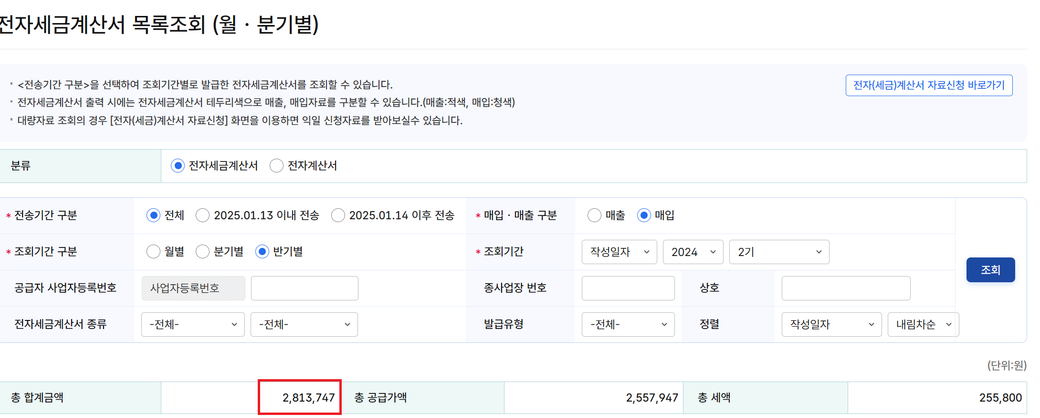
Task: Click the blue 조회 search button
Action: pos(990,270)
